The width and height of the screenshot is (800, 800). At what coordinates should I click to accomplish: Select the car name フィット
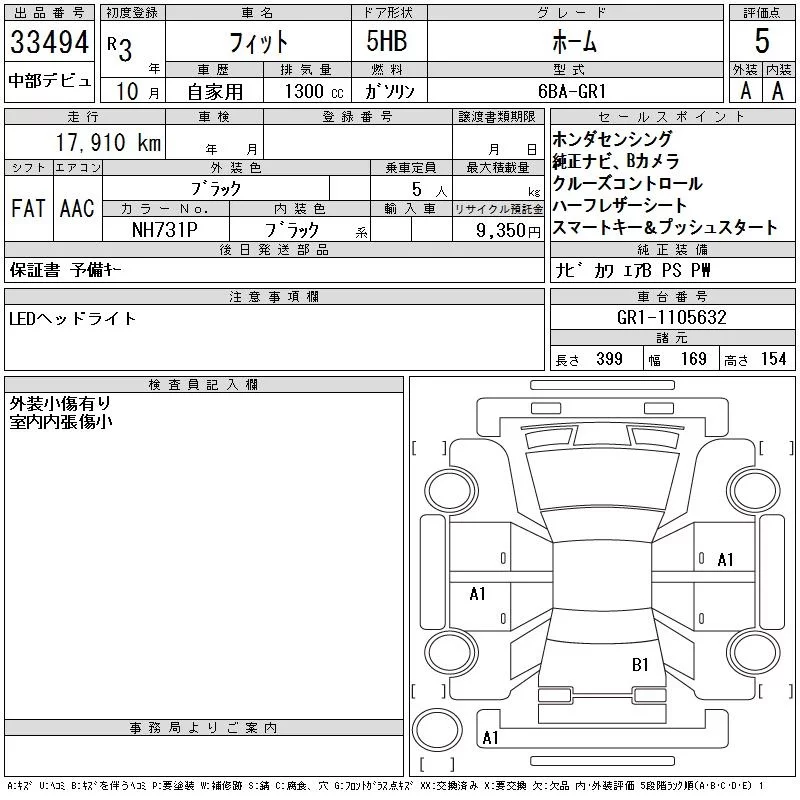pyautogui.click(x=259, y=42)
